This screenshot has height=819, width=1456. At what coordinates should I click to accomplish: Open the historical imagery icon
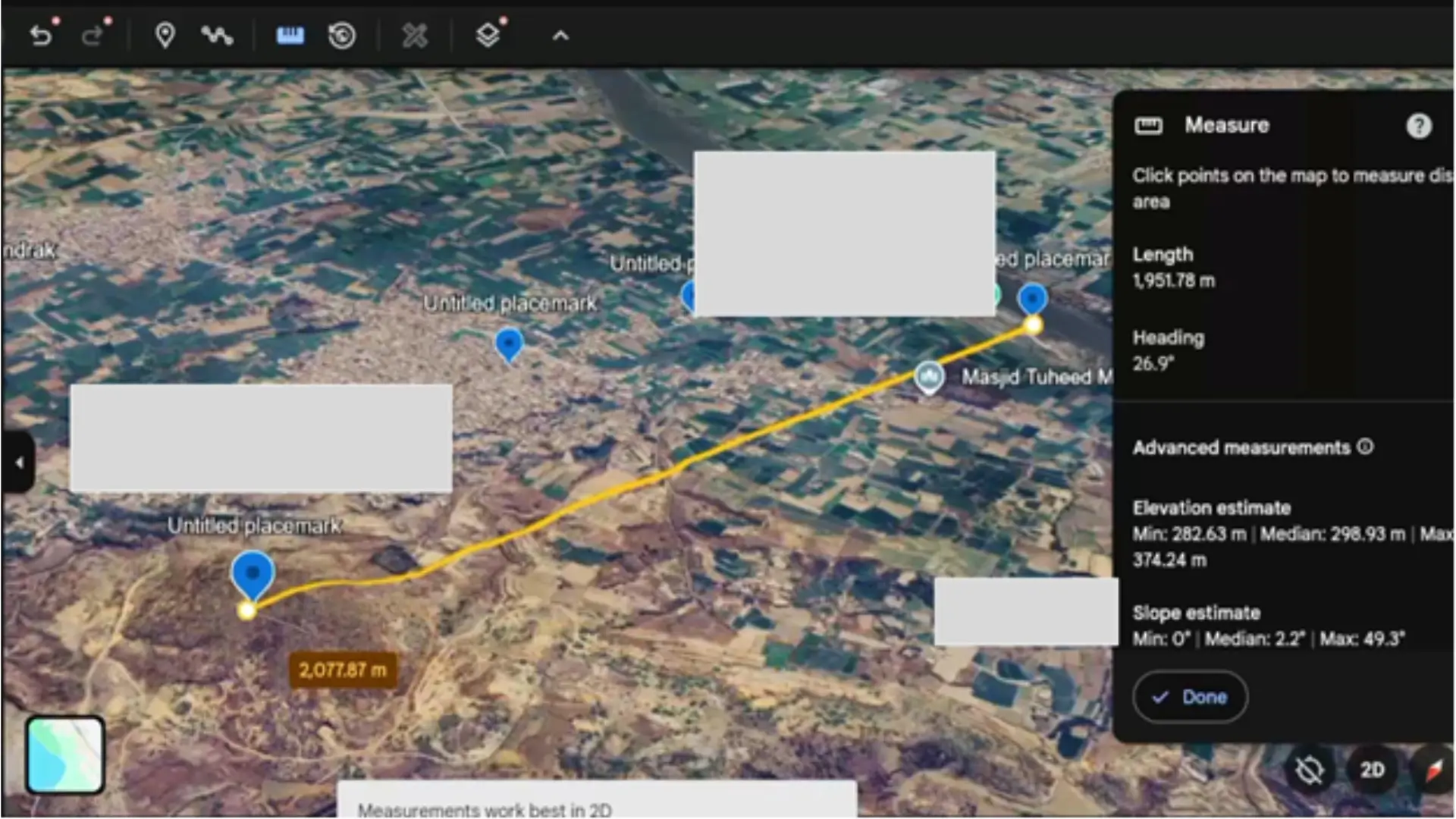coord(342,36)
